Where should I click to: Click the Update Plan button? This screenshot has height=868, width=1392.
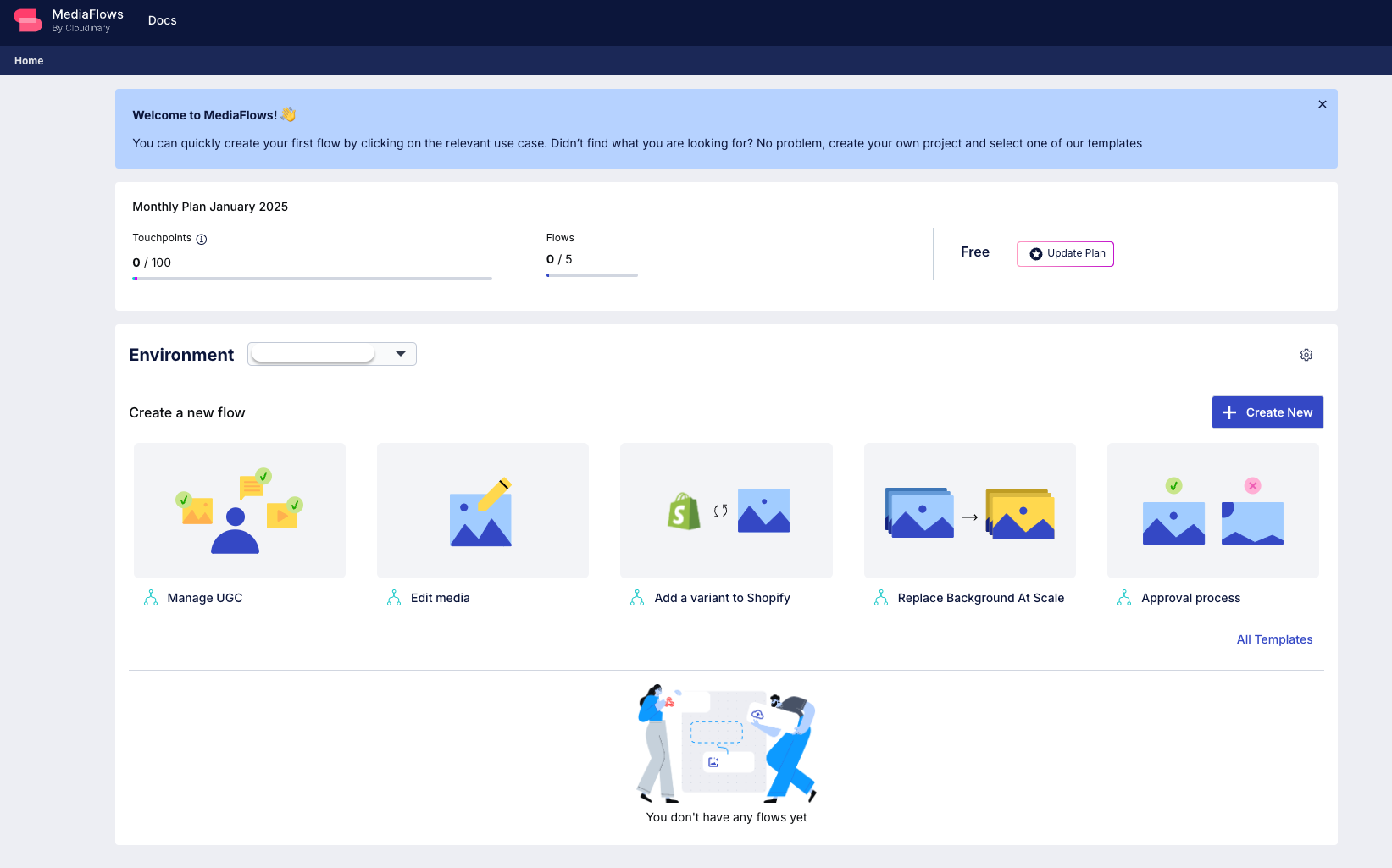coord(1065,253)
